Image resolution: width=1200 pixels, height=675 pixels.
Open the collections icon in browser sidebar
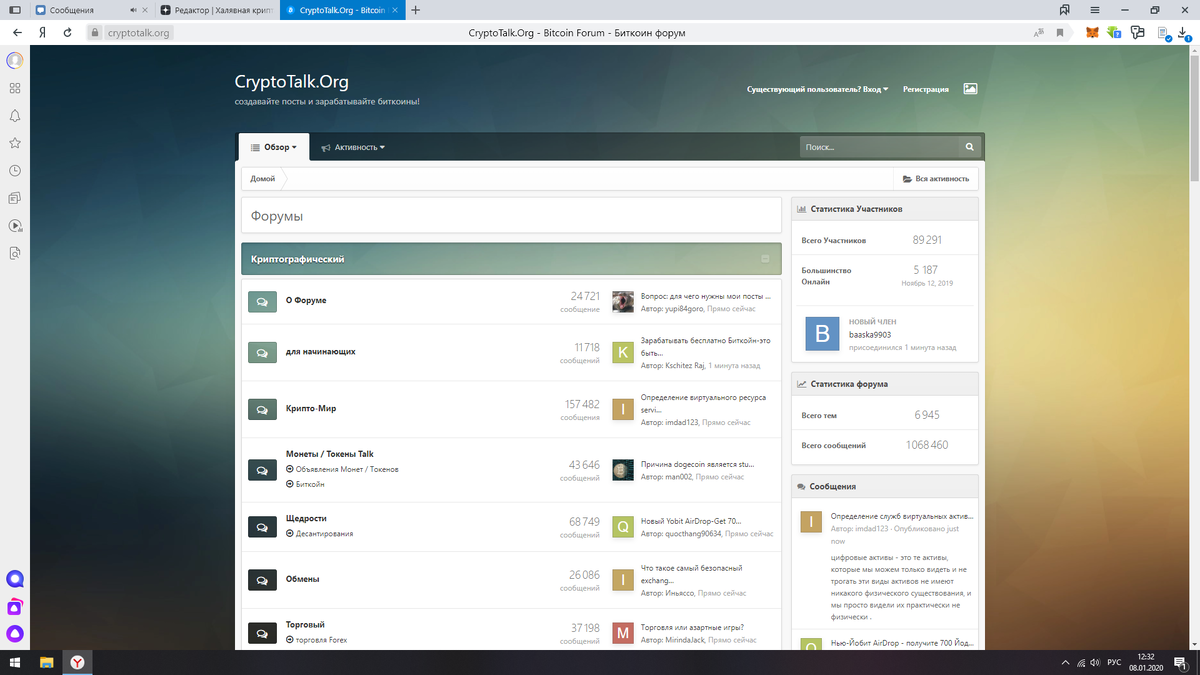15,198
